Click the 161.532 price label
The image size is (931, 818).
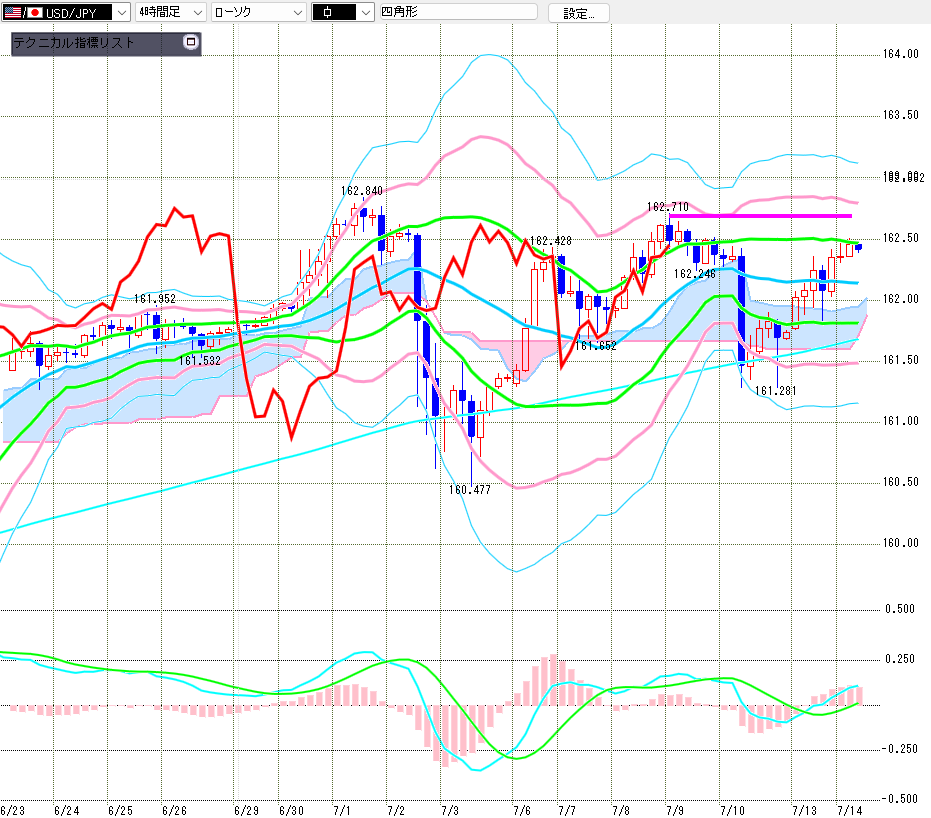click(x=200, y=360)
